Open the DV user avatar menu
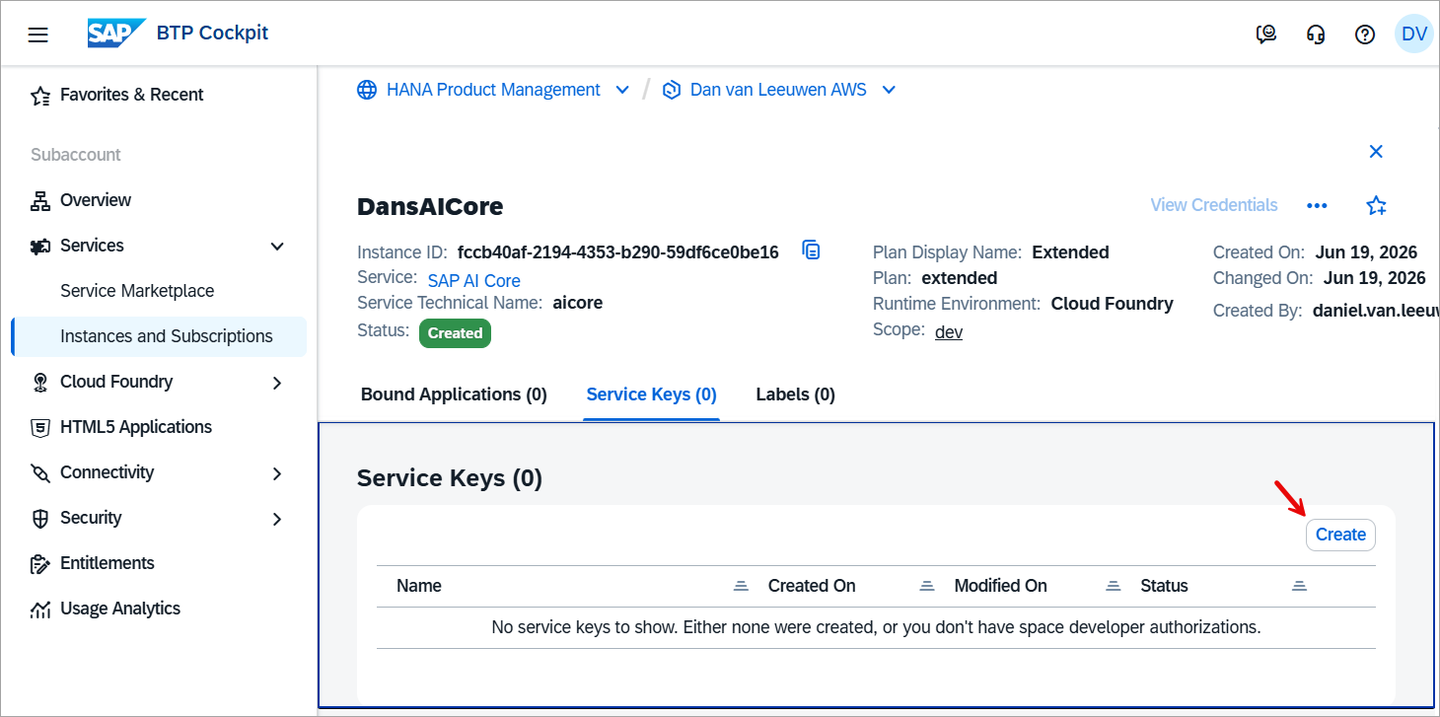1440x717 pixels. click(1414, 34)
